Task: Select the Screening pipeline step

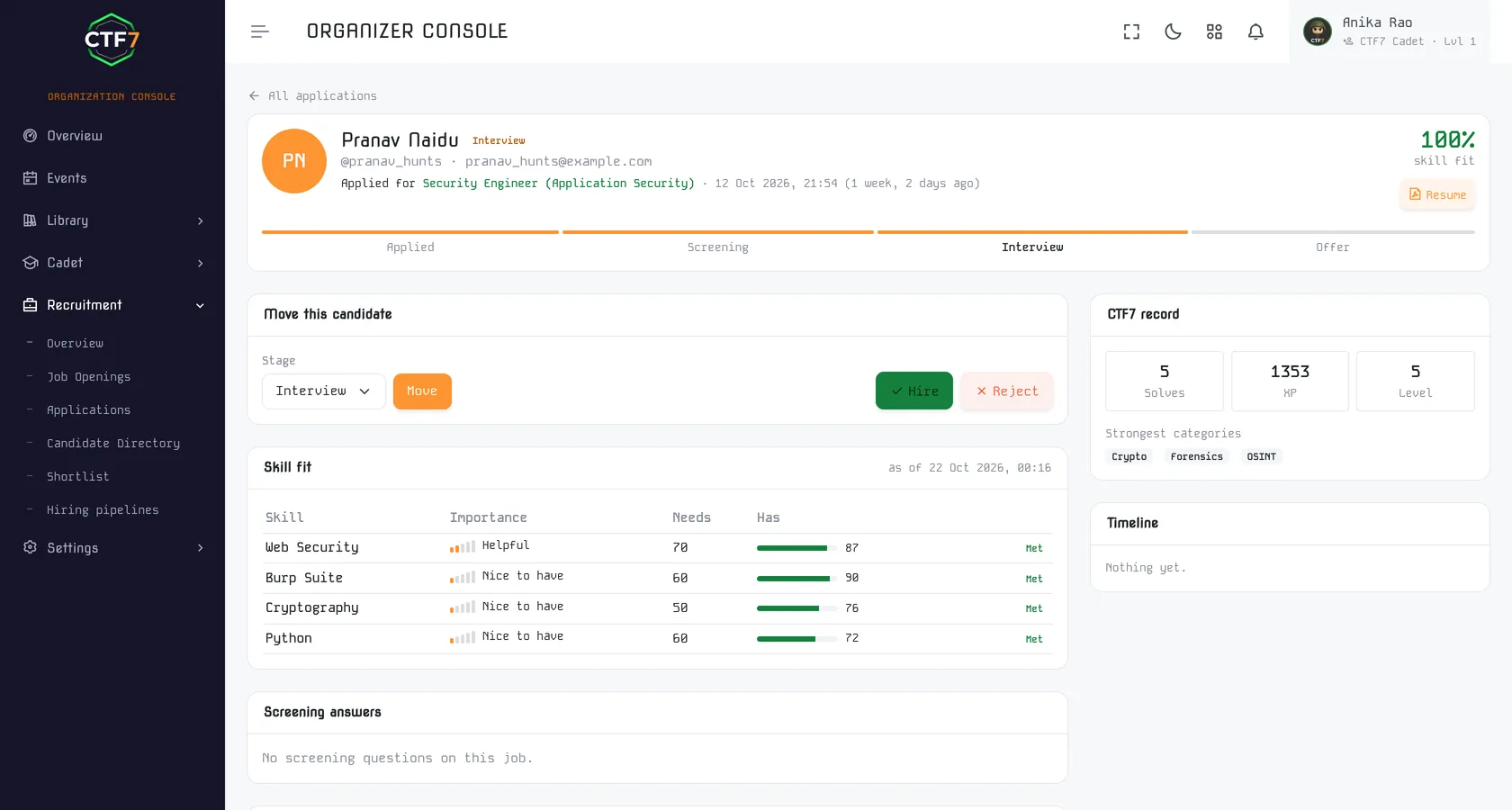Action: pyautogui.click(x=718, y=241)
